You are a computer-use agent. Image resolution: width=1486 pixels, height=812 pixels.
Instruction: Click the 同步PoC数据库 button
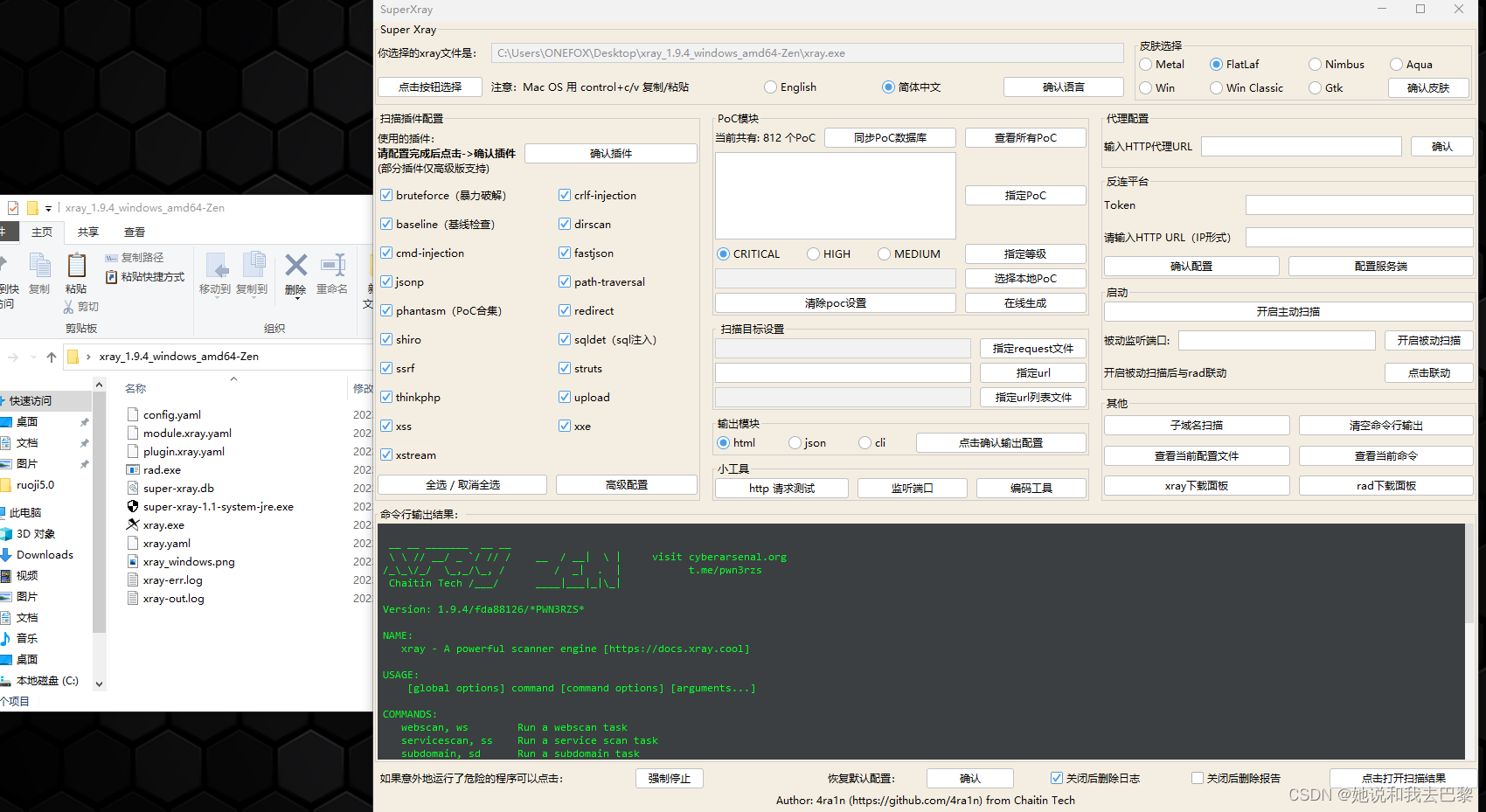tap(889, 137)
